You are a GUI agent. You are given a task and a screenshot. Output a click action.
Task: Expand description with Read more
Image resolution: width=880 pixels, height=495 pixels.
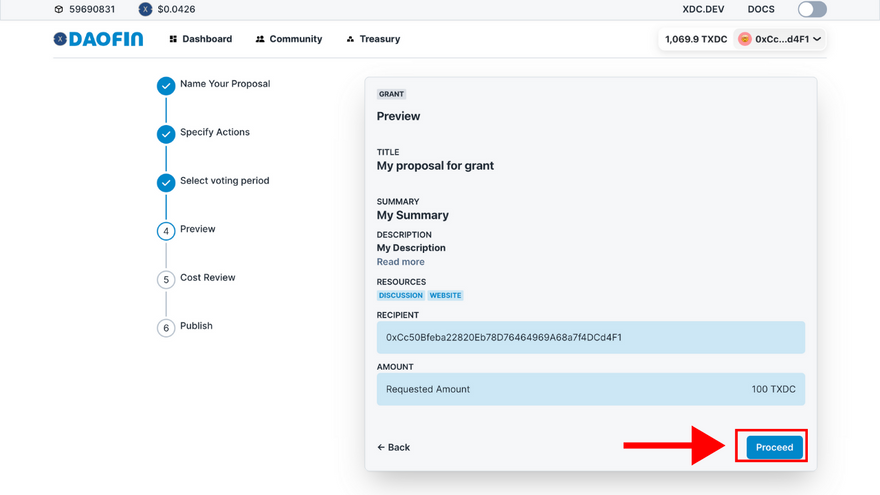[x=400, y=262]
